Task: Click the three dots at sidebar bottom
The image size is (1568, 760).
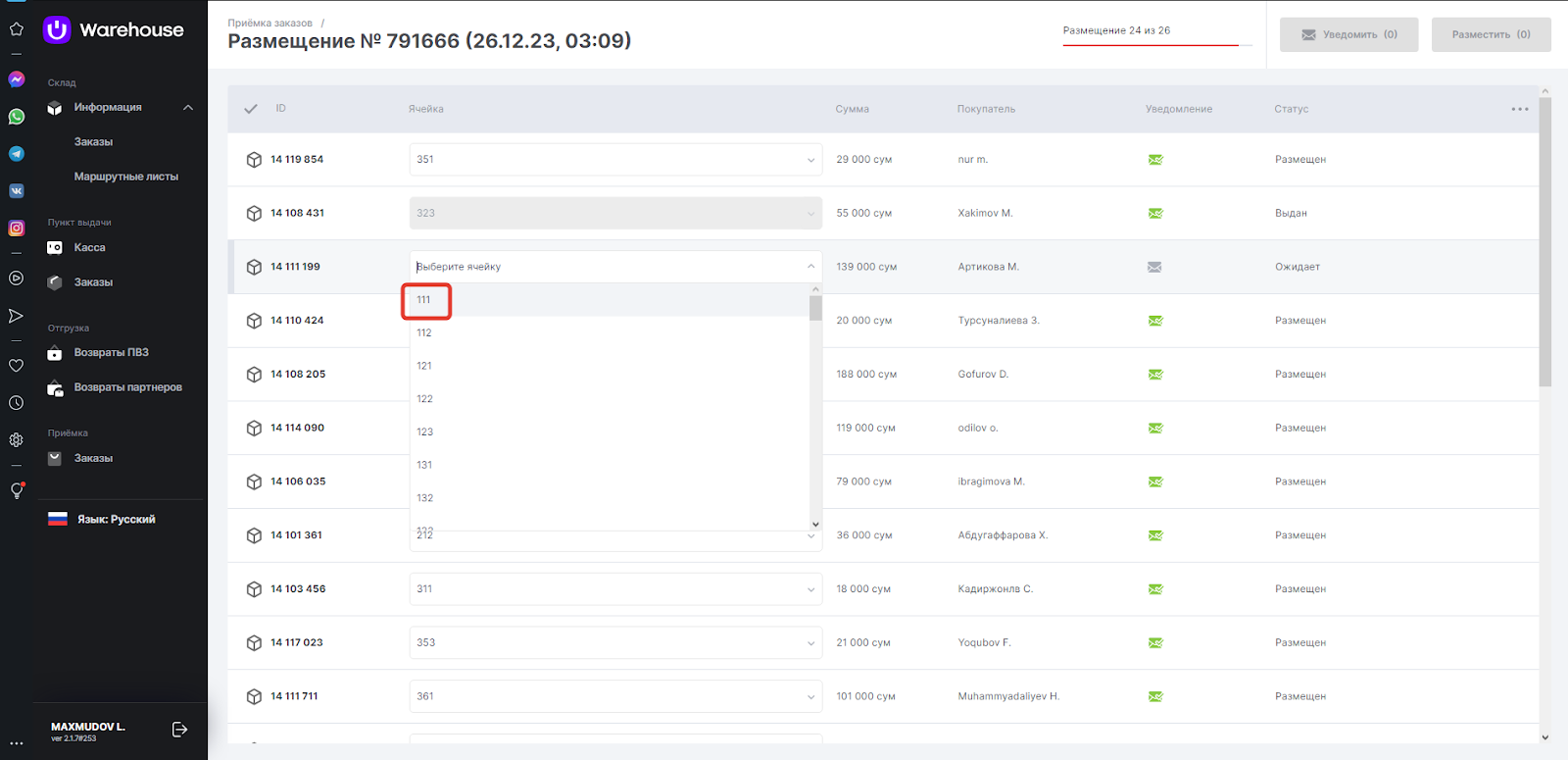Action: [x=16, y=743]
